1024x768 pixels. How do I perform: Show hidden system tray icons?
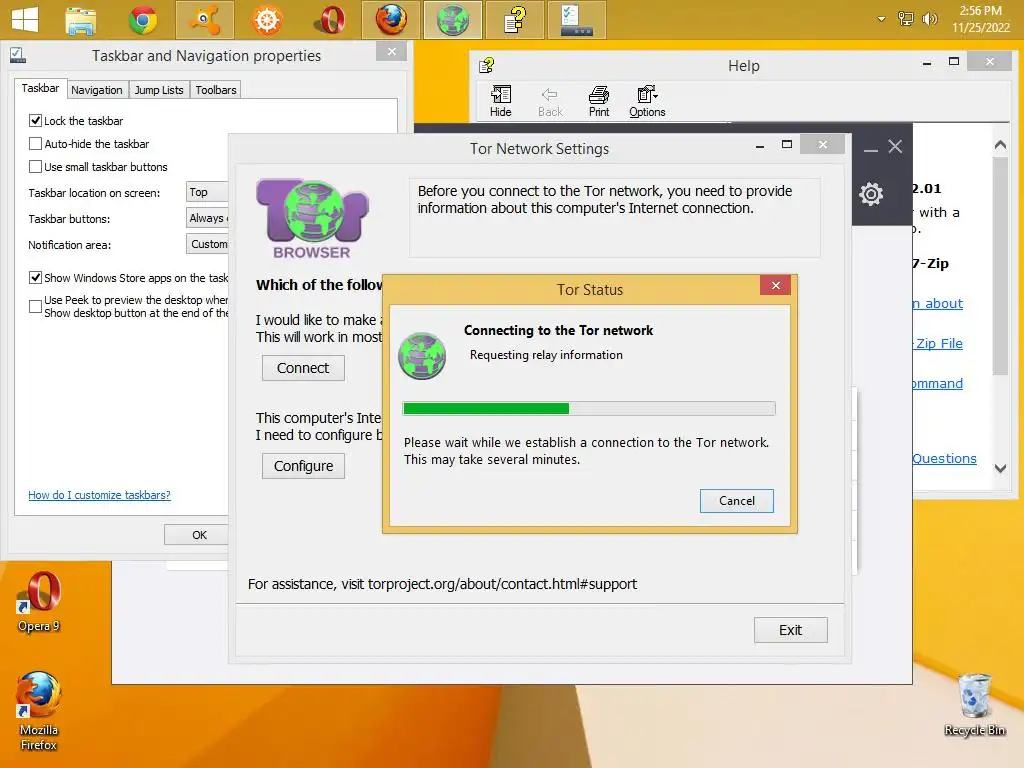point(881,19)
